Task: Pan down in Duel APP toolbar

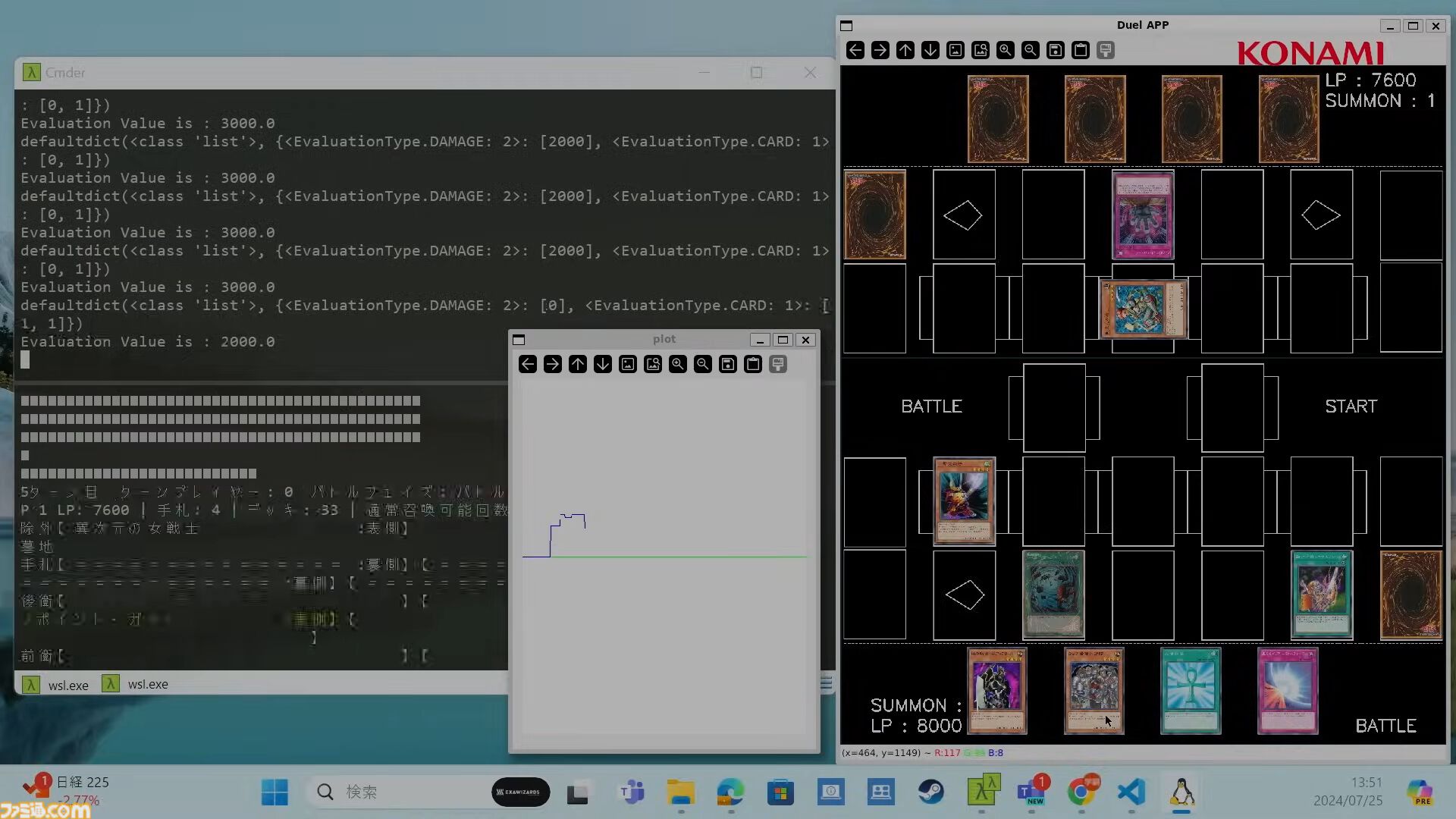Action: point(930,50)
